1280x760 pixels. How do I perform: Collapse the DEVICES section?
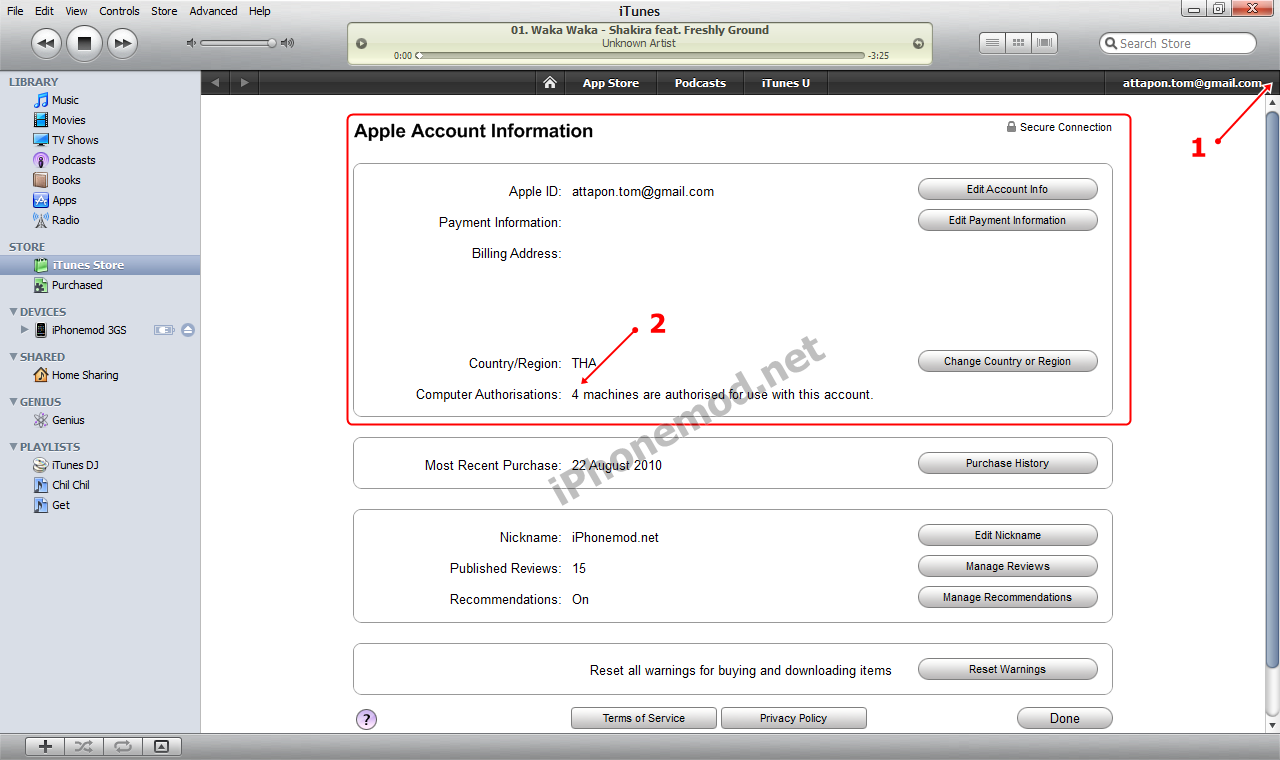click(x=13, y=312)
